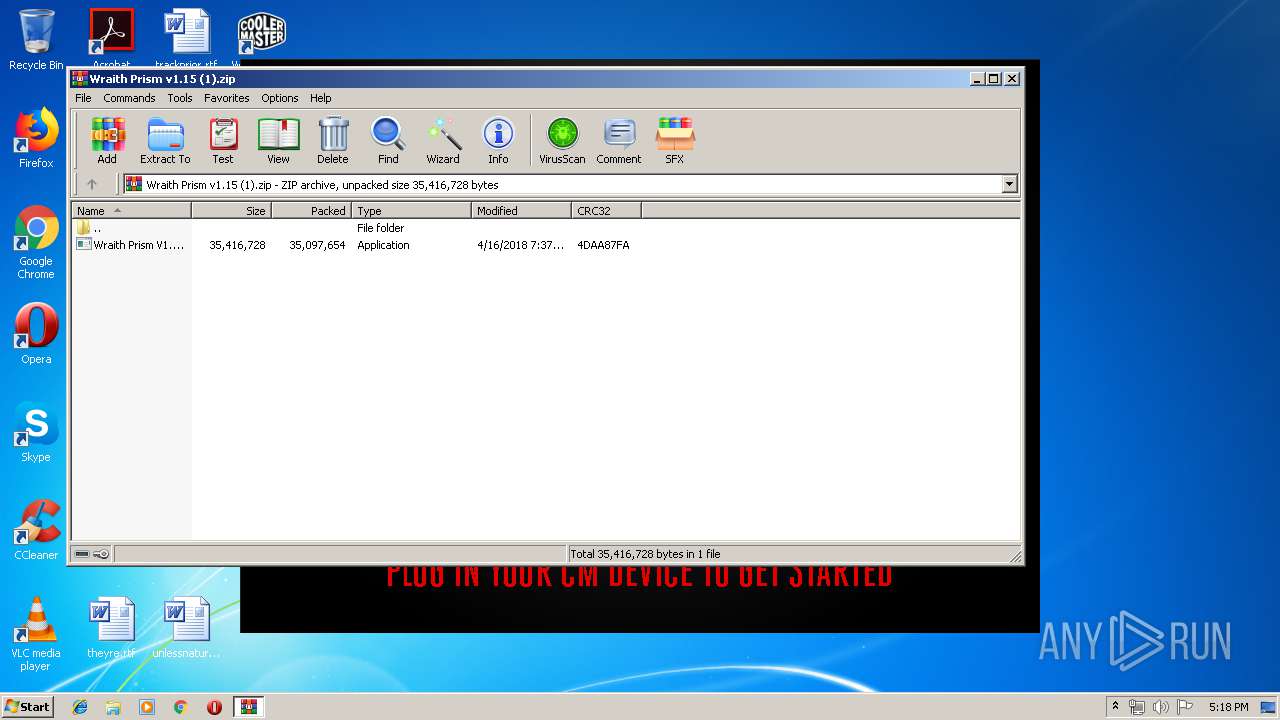Sort files by Type column header
The height and width of the screenshot is (720, 1280).
tap(411, 211)
